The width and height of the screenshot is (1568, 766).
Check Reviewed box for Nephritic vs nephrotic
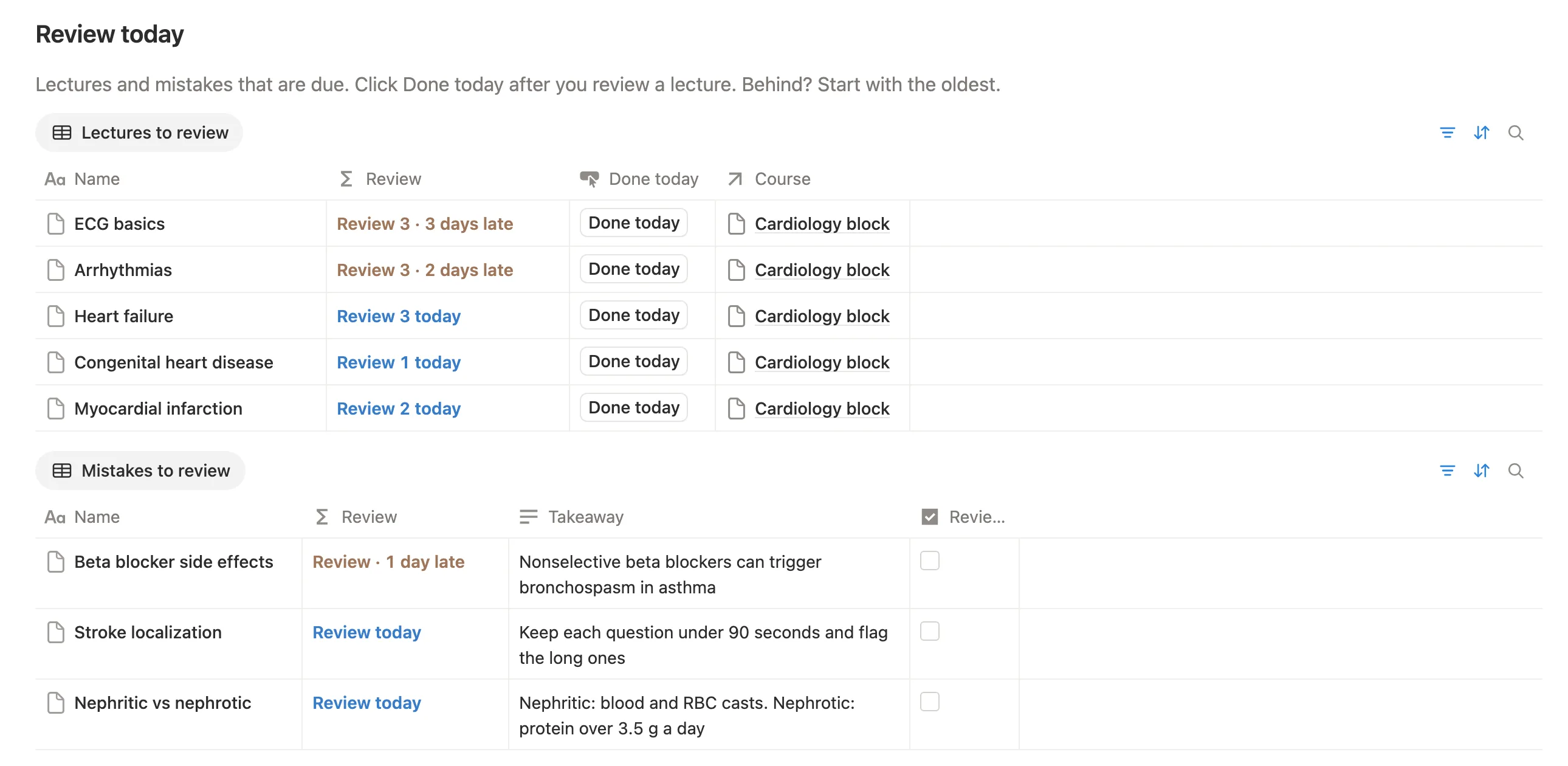pyautogui.click(x=929, y=702)
